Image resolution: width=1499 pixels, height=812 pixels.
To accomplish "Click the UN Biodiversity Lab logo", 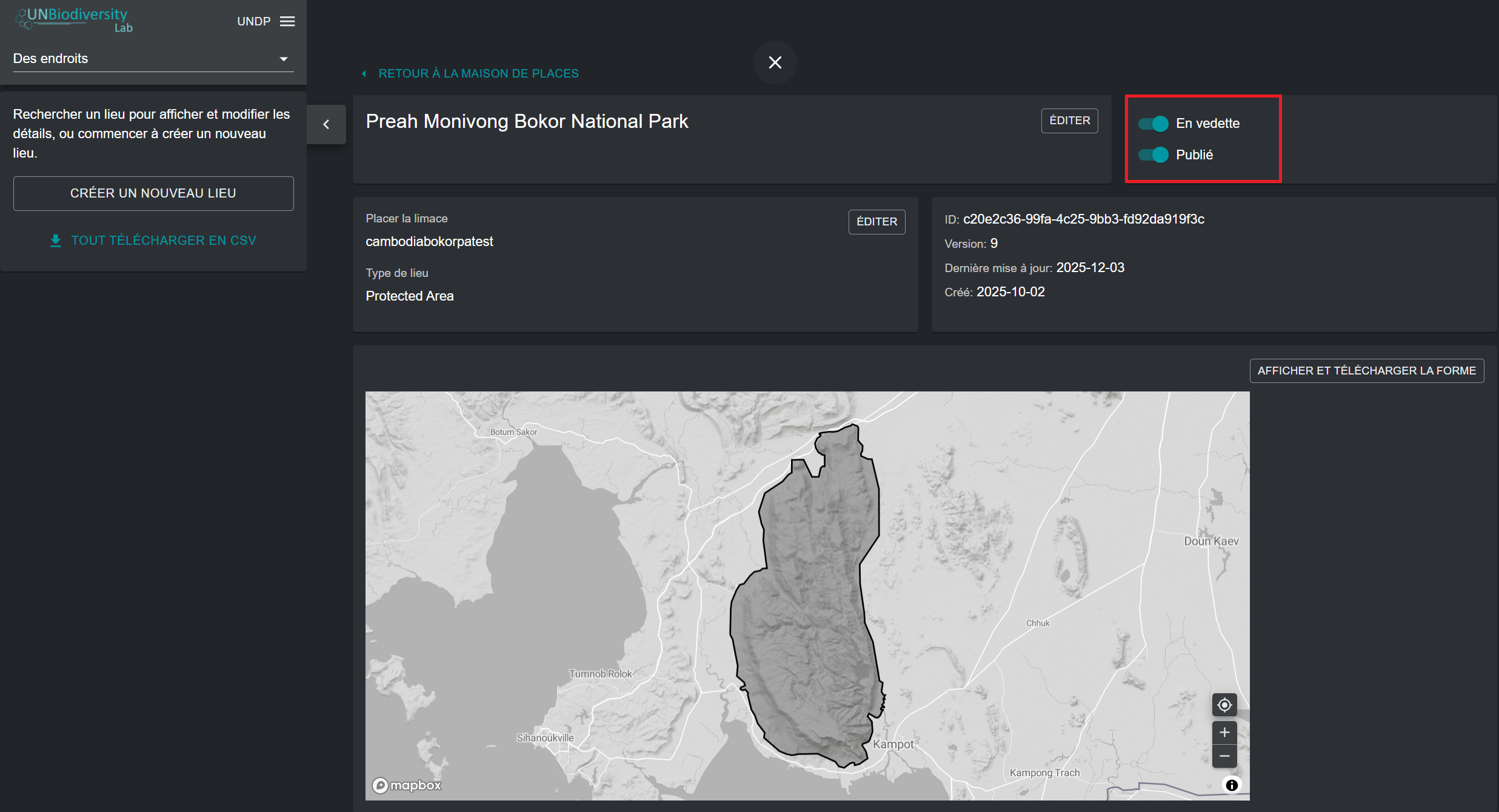I will click(x=74, y=19).
